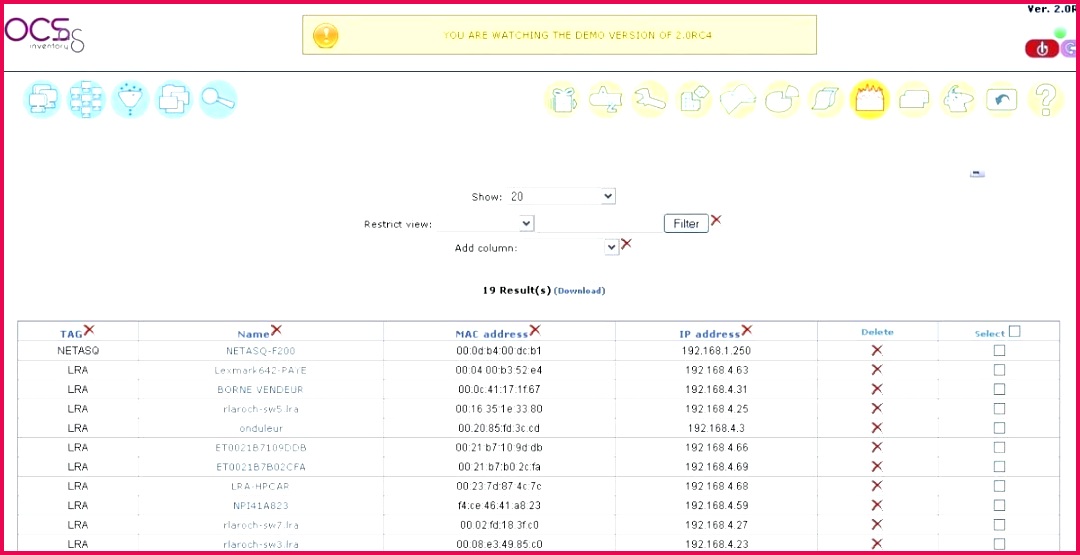The height and width of the screenshot is (555, 1080).
Task: Open the all computers icon
Action: click(43, 100)
